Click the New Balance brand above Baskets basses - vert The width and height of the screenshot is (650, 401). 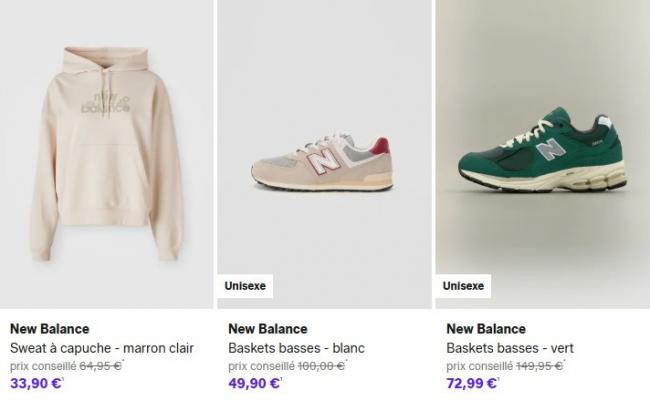486,329
